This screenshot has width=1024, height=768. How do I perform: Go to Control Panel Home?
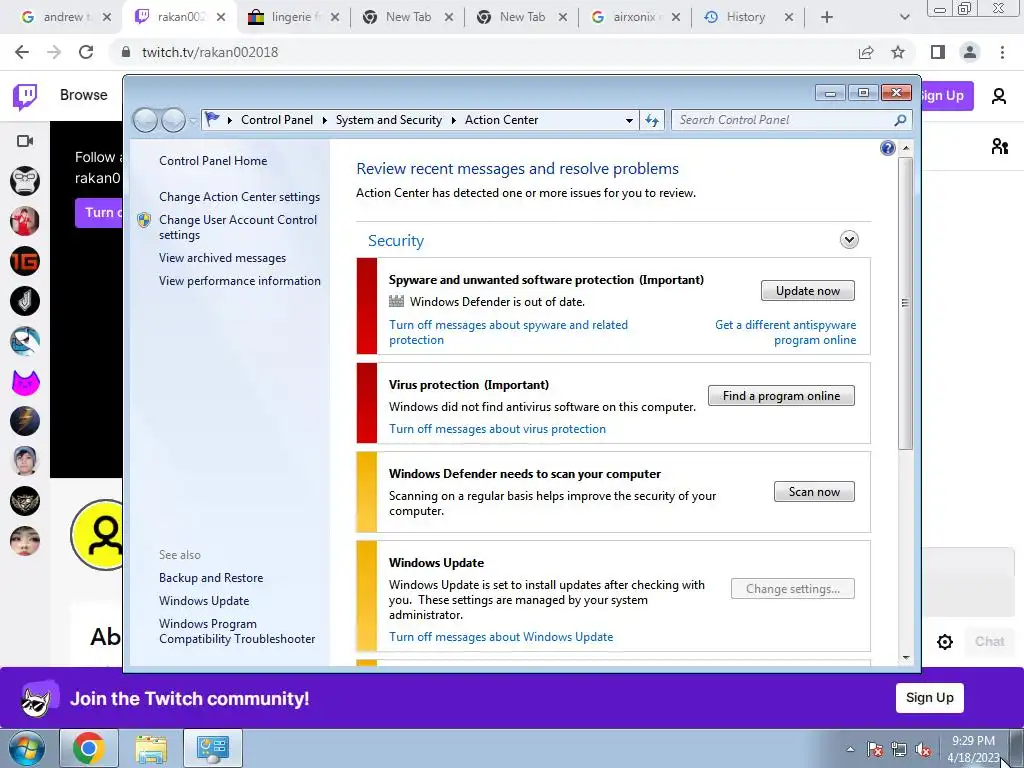213,161
